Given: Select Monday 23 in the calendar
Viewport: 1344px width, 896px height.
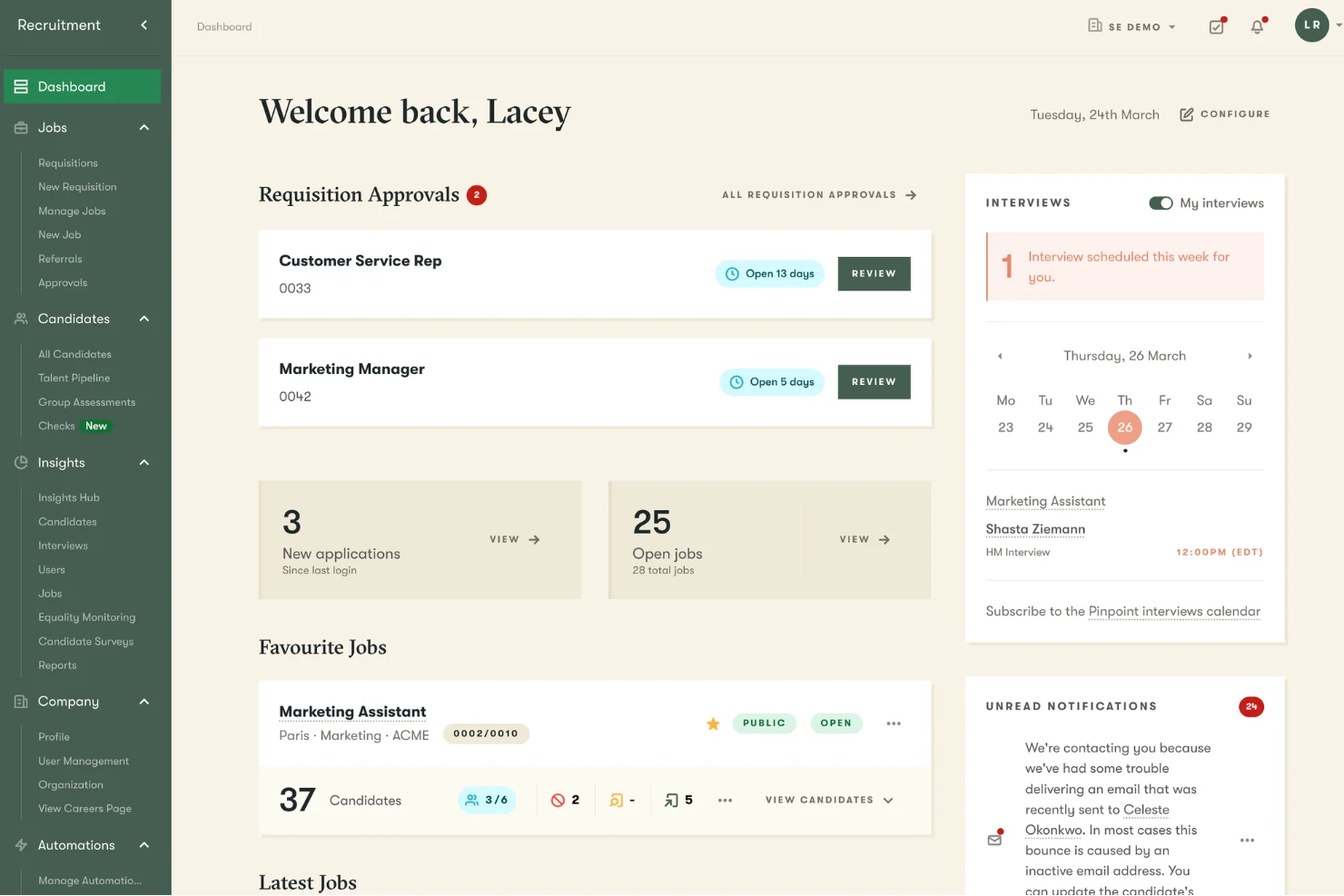Looking at the screenshot, I should click(1006, 428).
